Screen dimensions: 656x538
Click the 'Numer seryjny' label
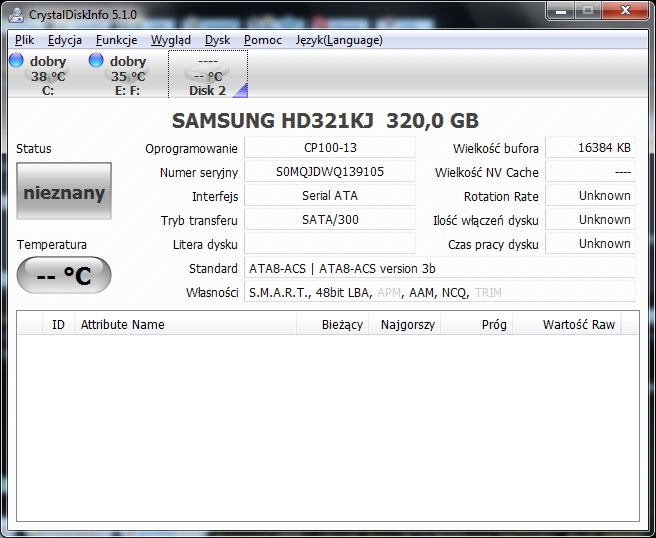[199, 172]
